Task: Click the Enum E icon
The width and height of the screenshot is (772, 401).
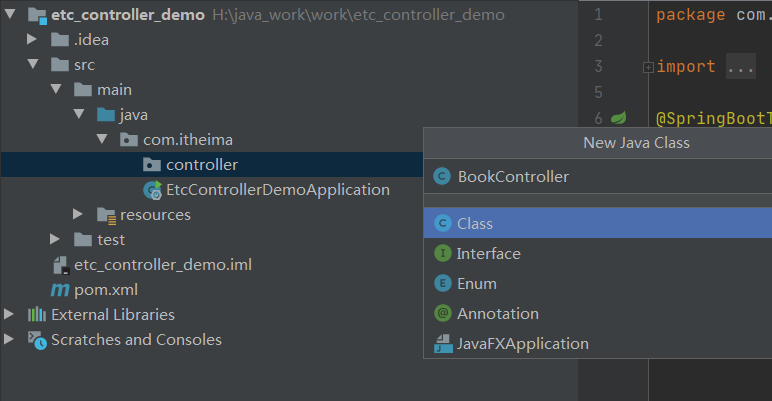Action: 443,283
